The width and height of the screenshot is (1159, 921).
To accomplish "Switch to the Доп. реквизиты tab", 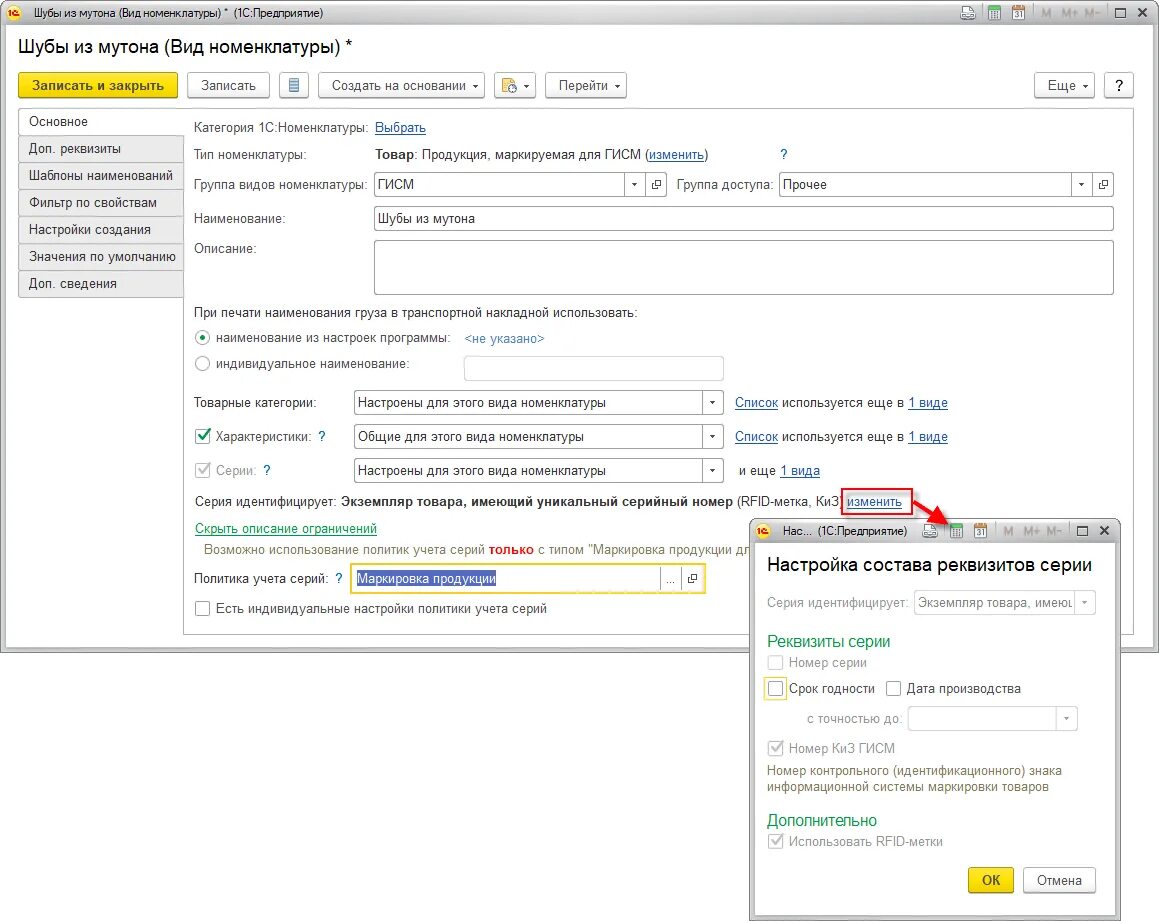I will point(101,149).
